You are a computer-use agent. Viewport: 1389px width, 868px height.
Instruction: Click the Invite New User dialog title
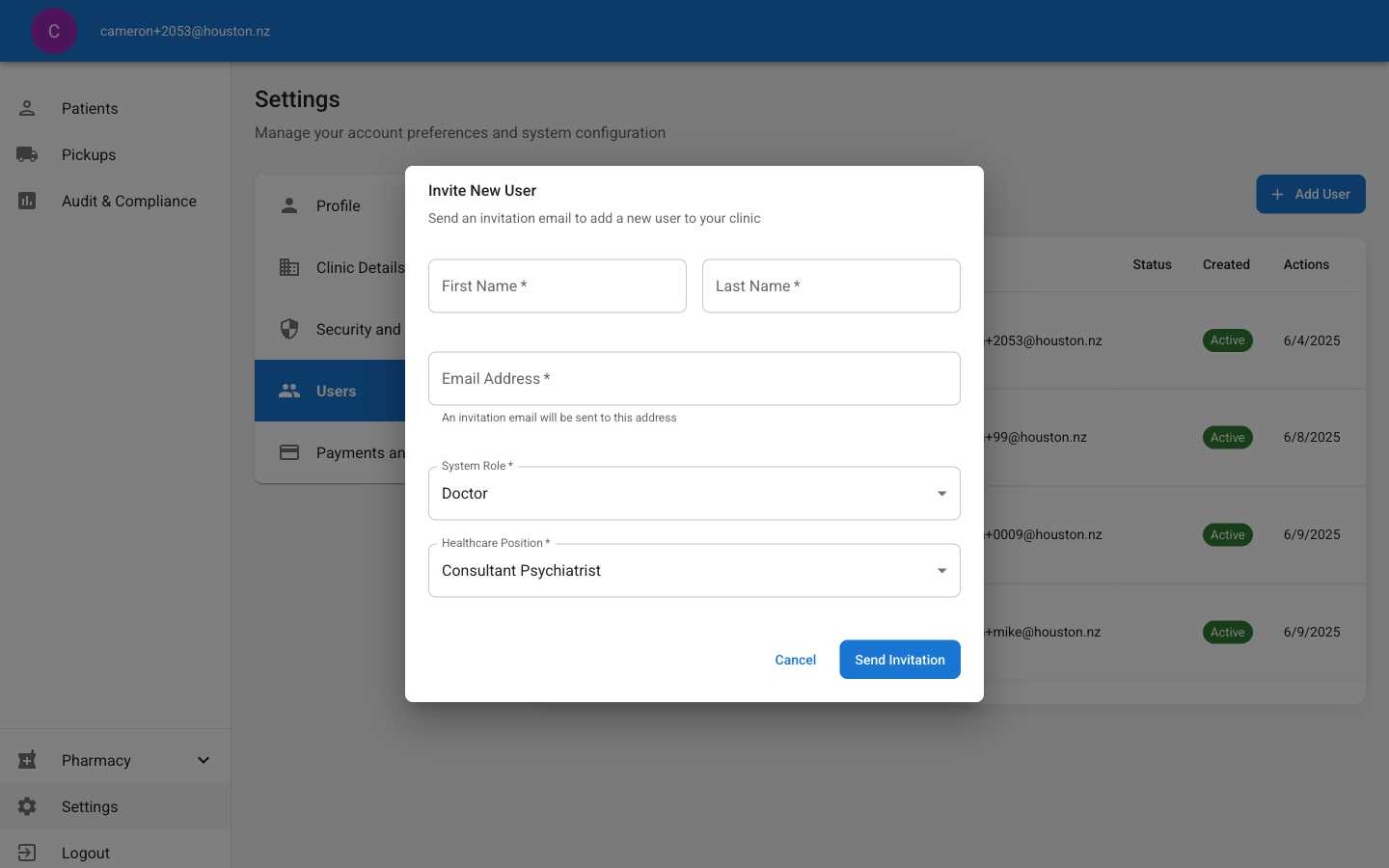pyautogui.click(x=482, y=191)
